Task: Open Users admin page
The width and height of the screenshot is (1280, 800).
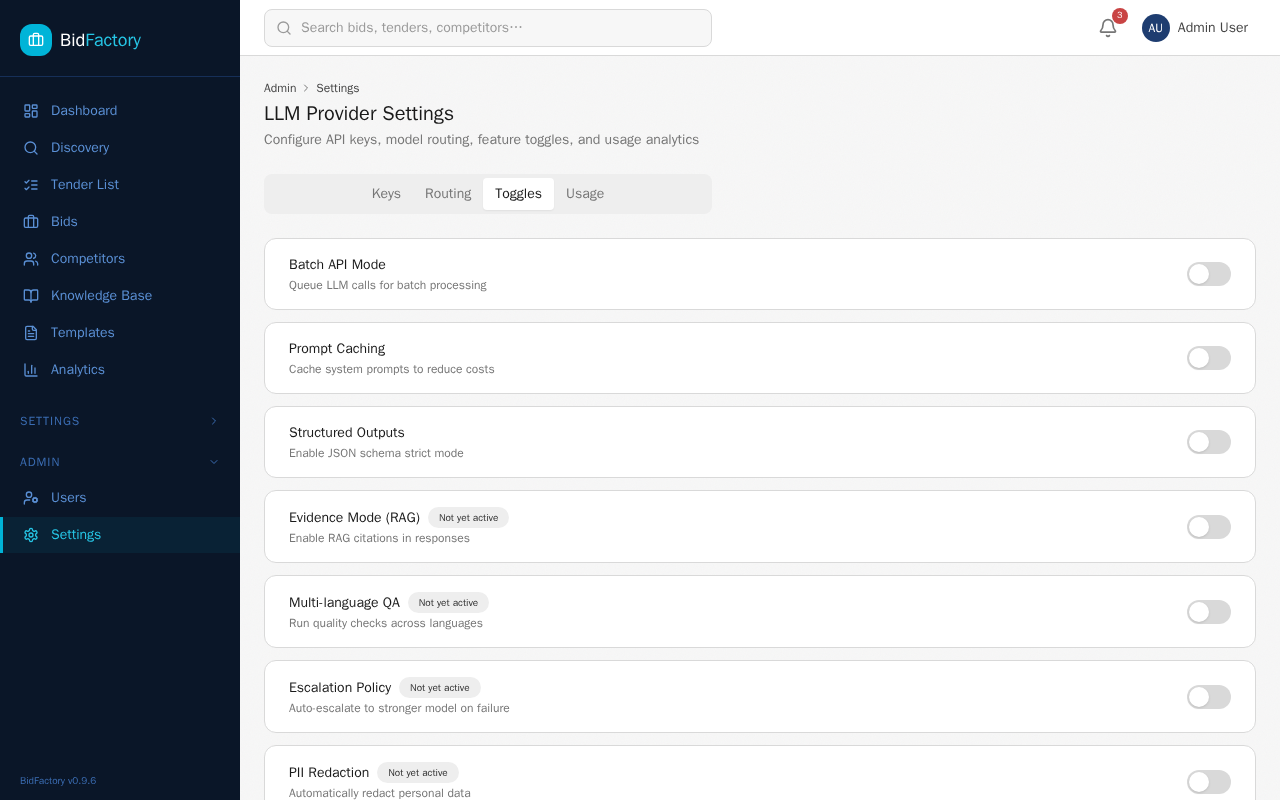Action: 120,498
